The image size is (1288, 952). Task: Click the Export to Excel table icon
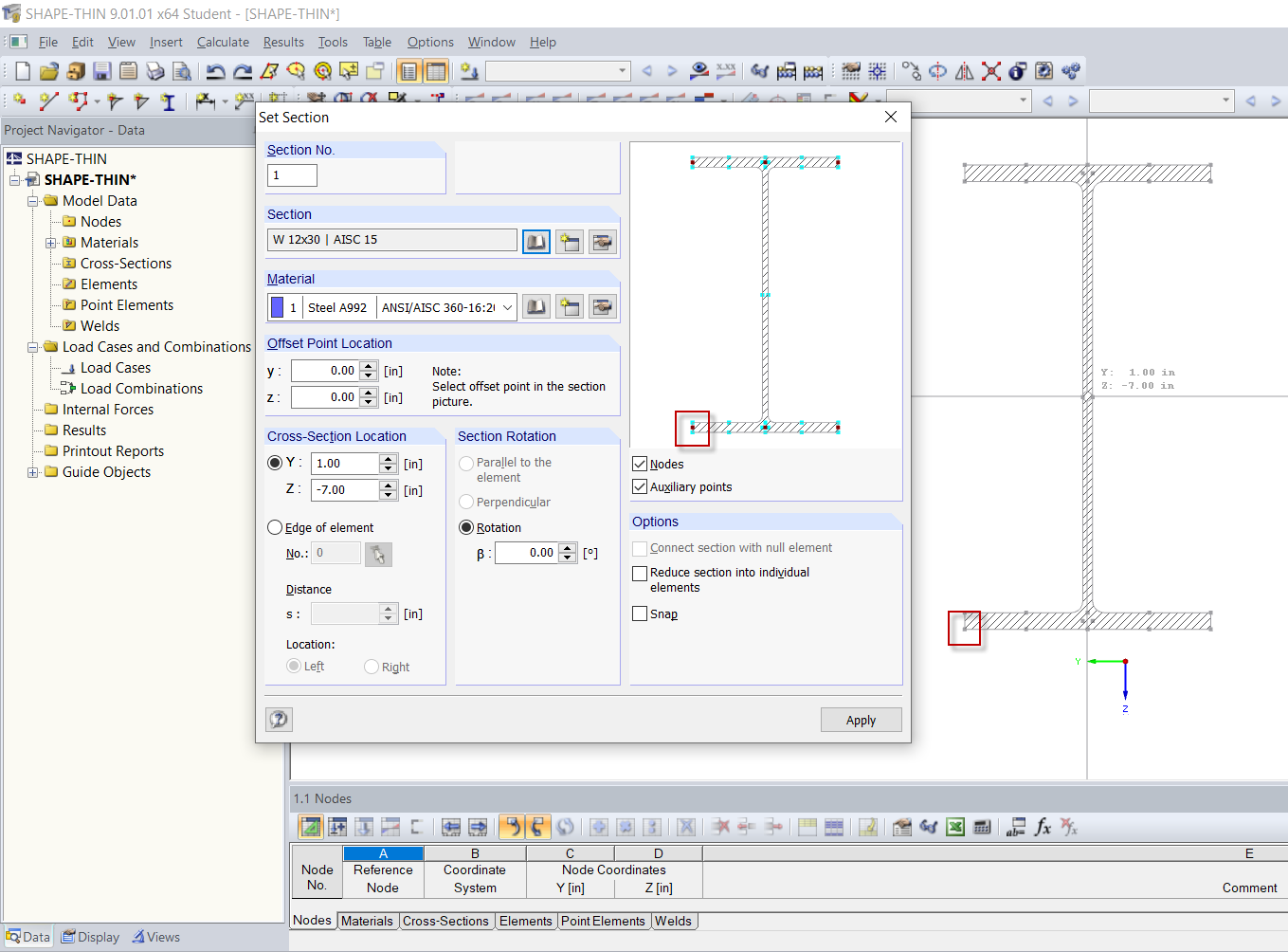(955, 827)
